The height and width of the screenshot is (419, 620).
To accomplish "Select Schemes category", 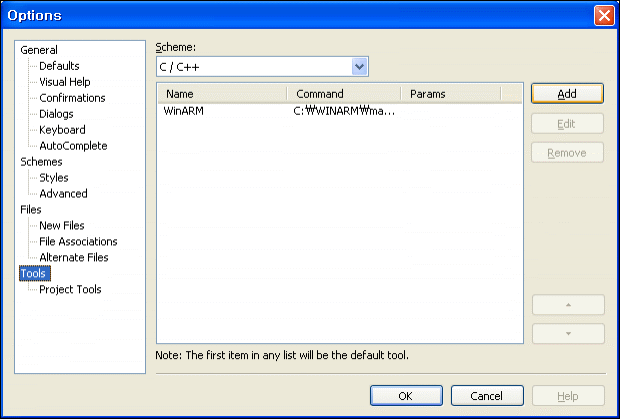I will (41, 162).
